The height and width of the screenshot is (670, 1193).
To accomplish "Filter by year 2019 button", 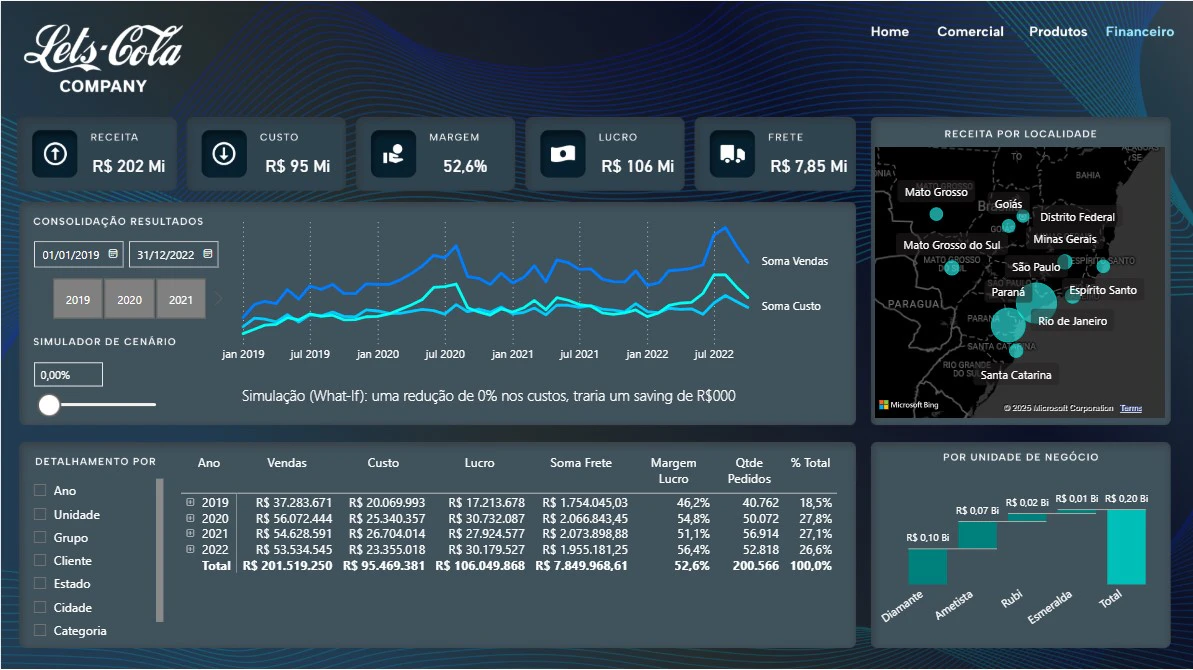I will tap(78, 299).
